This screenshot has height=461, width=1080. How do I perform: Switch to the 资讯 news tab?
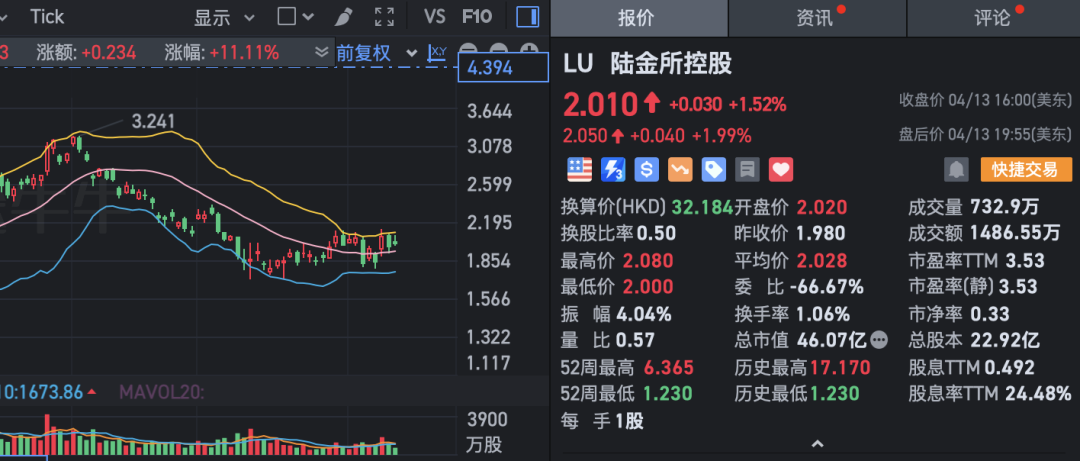click(818, 18)
